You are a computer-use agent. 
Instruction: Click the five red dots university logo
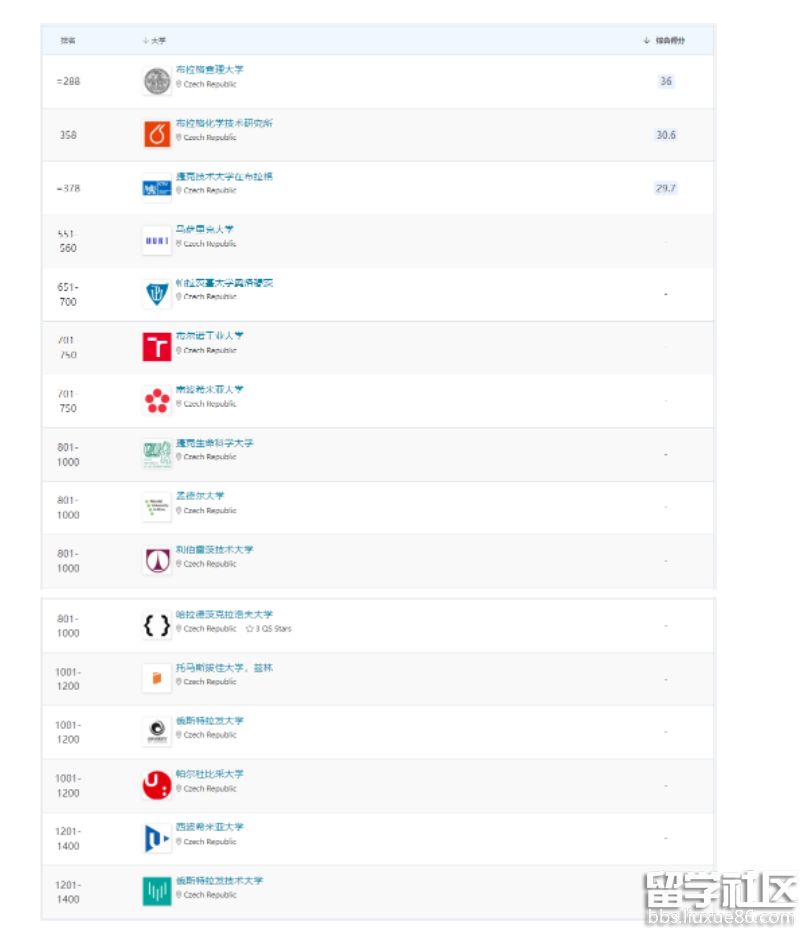pos(157,401)
